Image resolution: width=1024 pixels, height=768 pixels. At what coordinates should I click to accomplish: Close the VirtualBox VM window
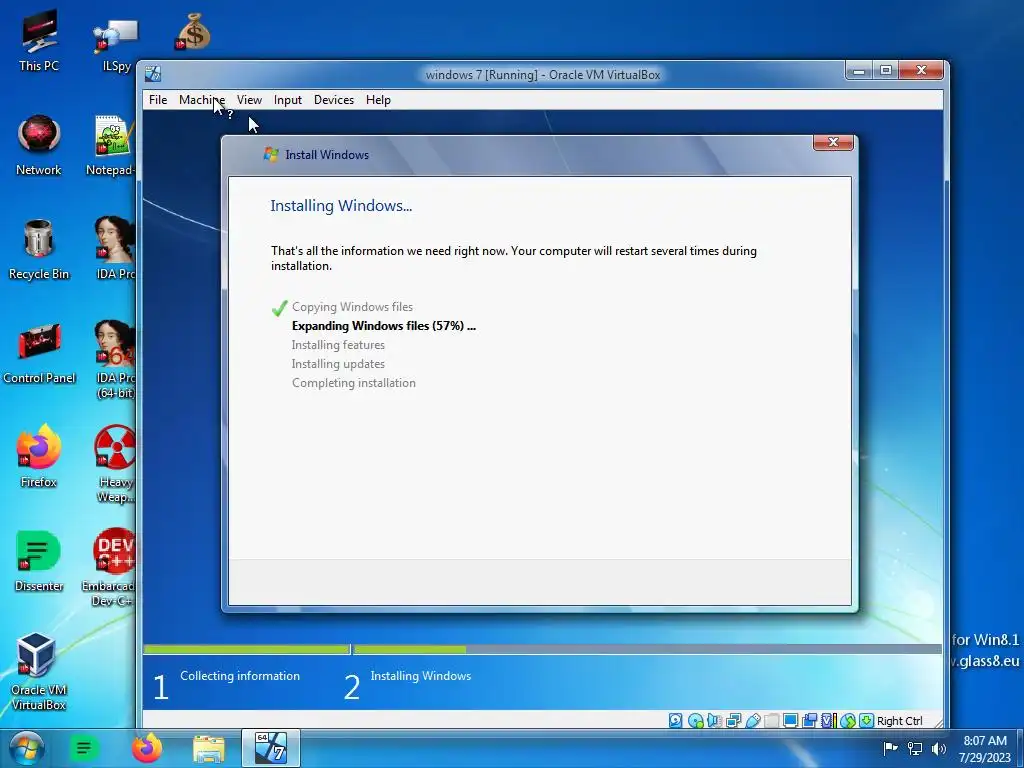click(x=921, y=71)
